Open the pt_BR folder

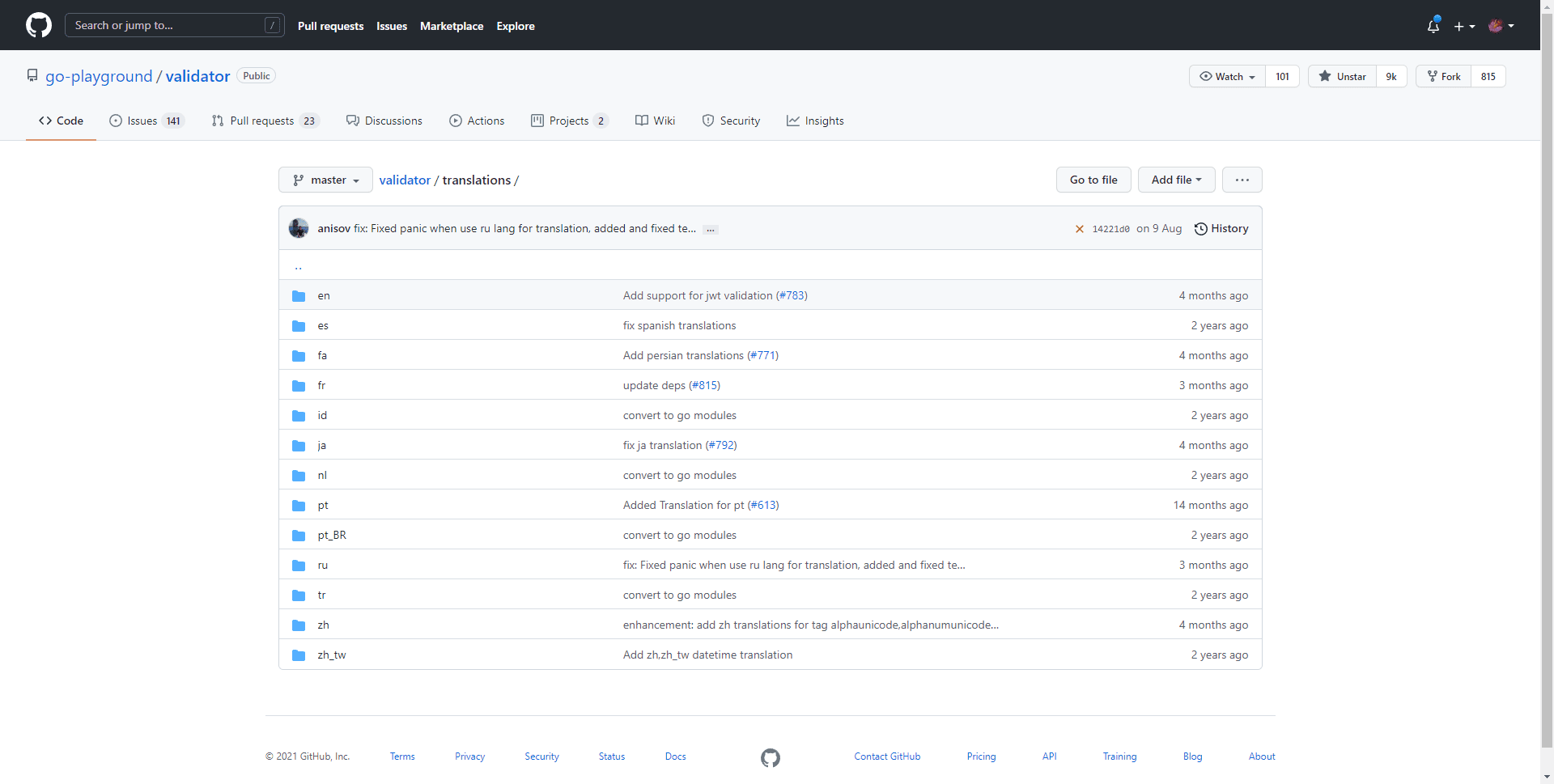coord(332,536)
